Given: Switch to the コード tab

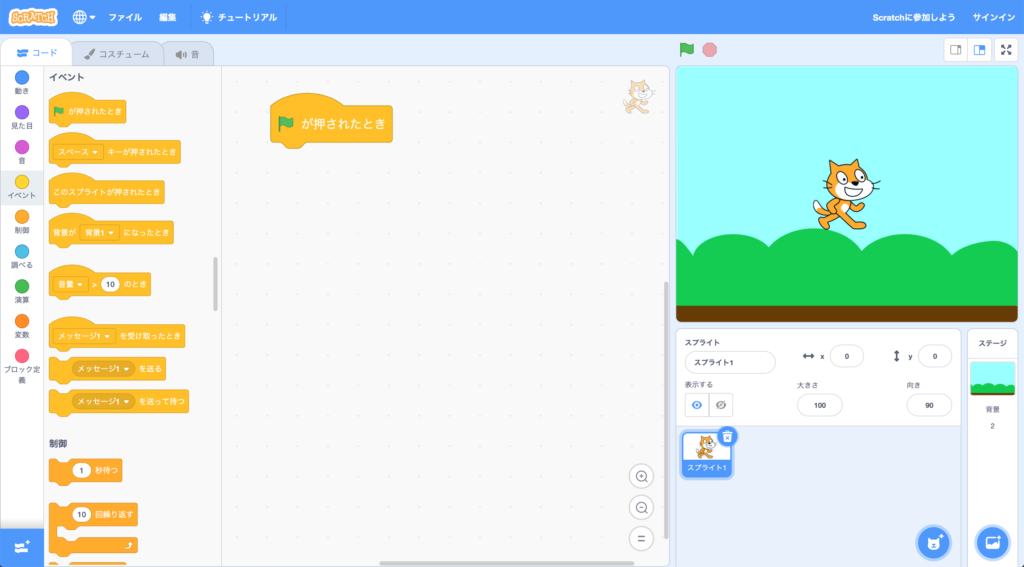Looking at the screenshot, I should coord(36,53).
